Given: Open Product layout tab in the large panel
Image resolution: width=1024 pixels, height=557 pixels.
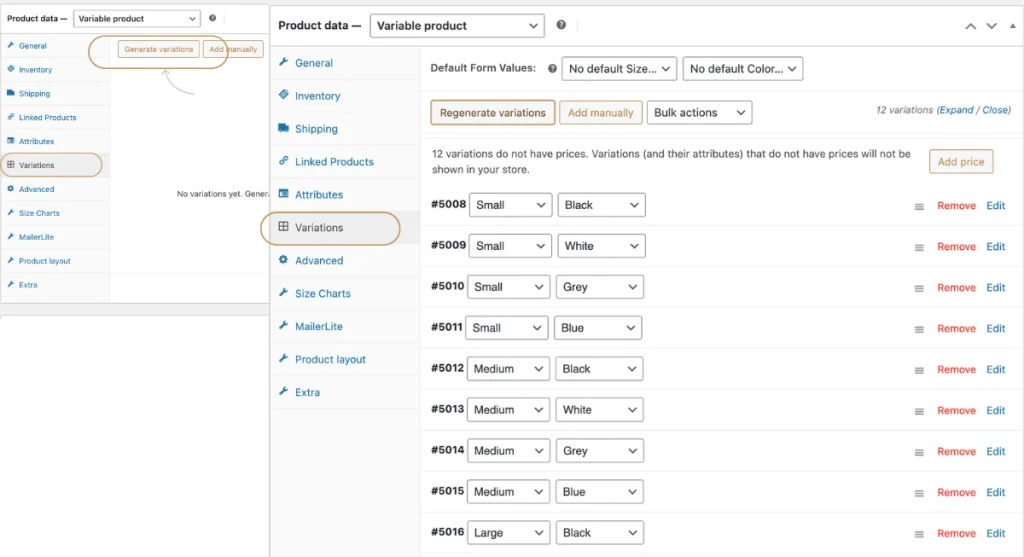Looking at the screenshot, I should (x=330, y=359).
